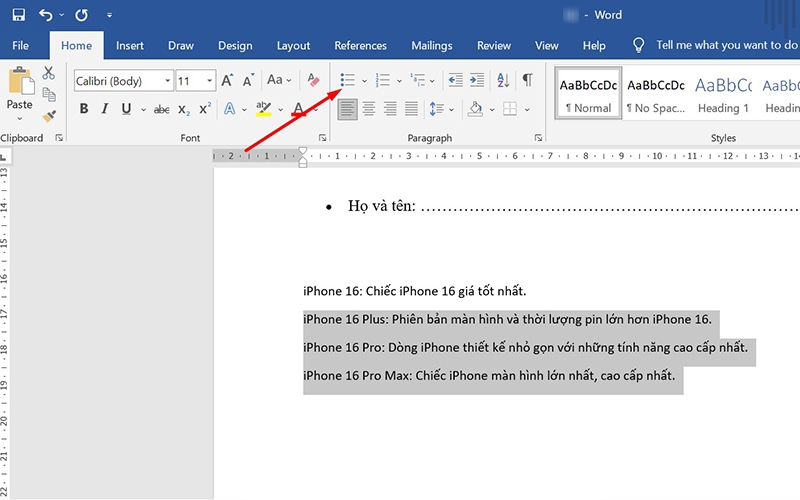This screenshot has height=500, width=800.
Task: Justify the paragraph text
Action: pos(411,109)
